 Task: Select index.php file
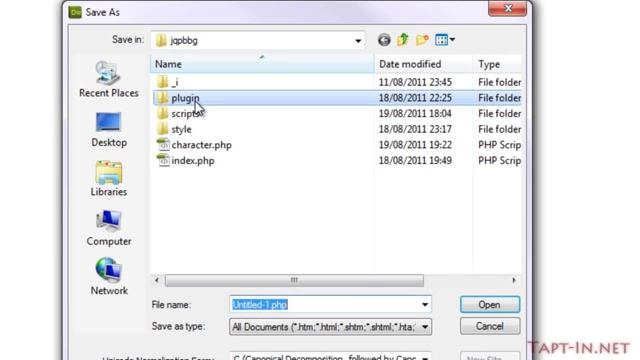[x=337, y=160]
